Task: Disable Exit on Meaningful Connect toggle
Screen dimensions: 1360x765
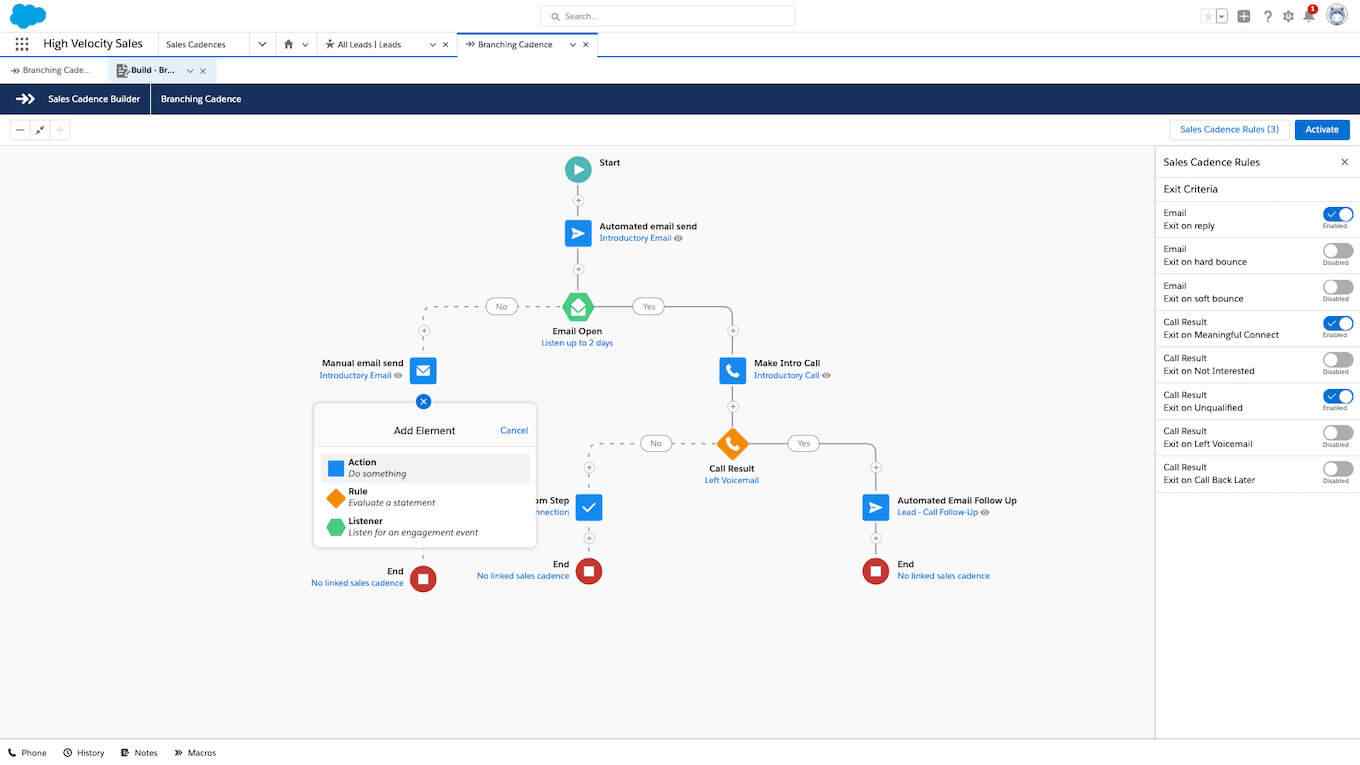Action: [x=1338, y=324]
